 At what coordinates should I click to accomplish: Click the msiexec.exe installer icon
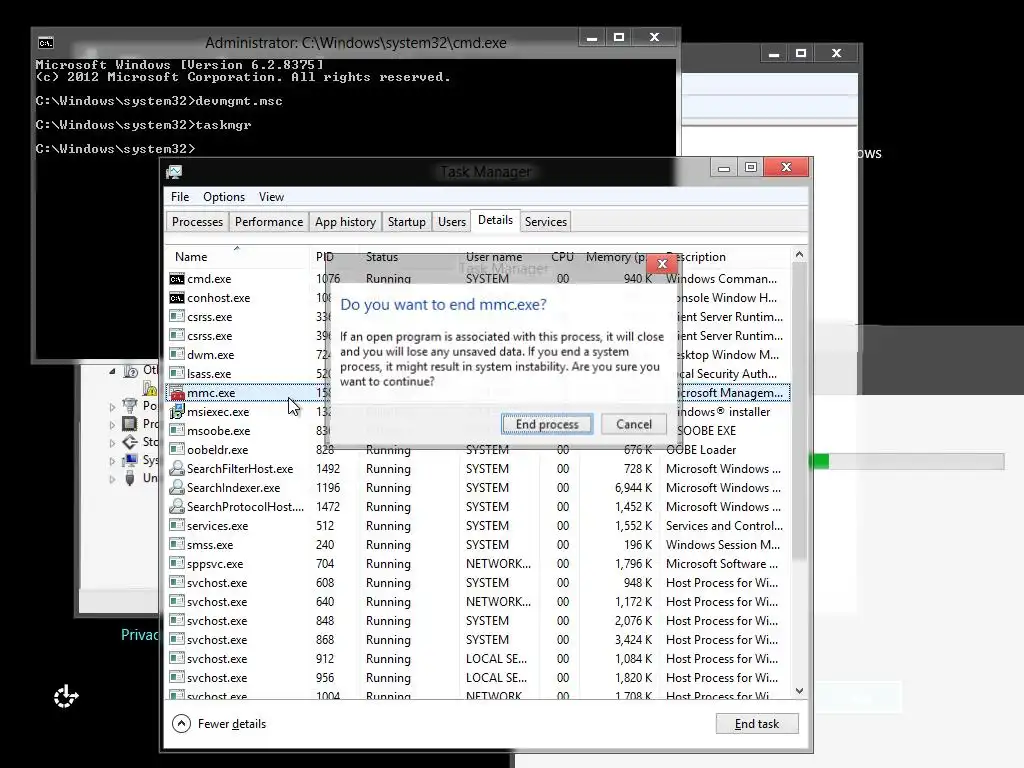(176, 412)
